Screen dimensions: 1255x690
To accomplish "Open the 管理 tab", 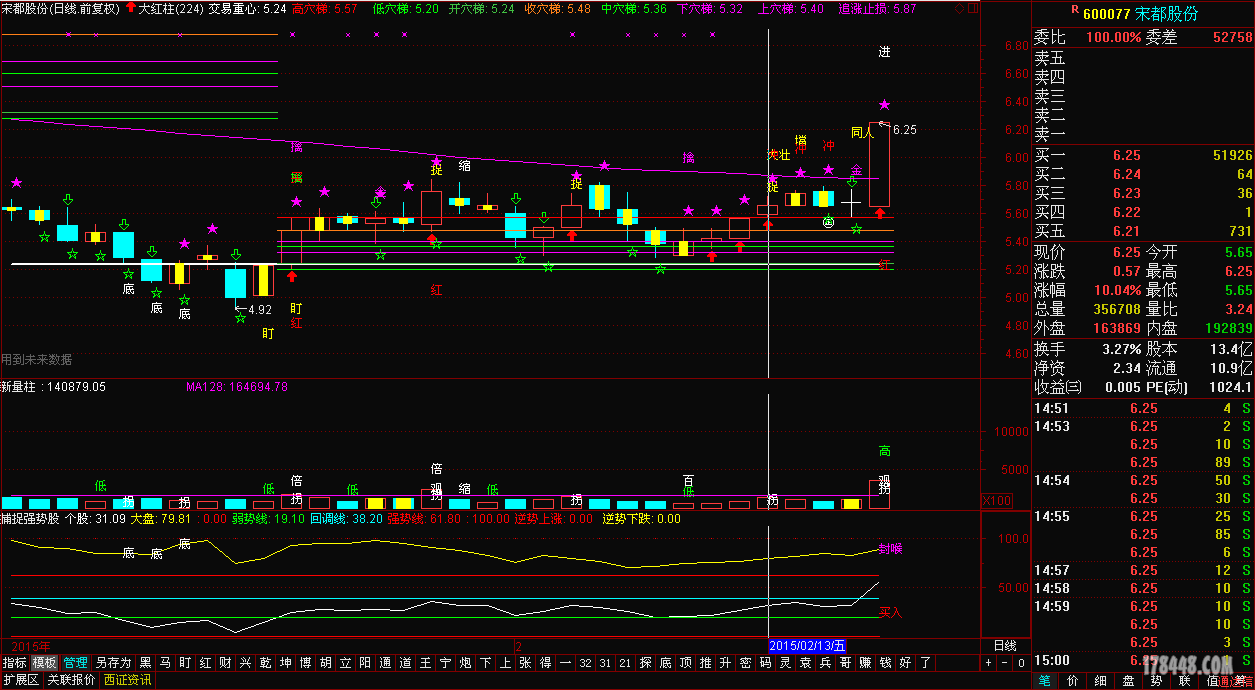I will (x=76, y=662).
